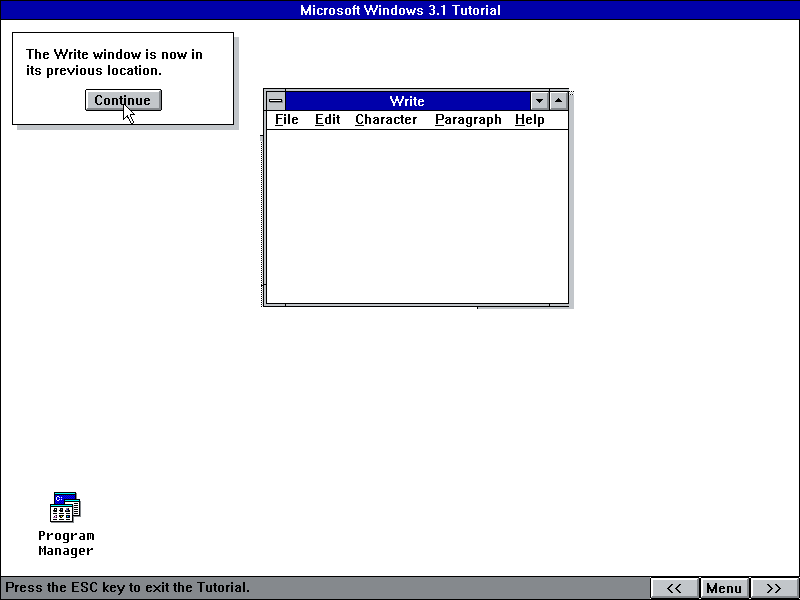This screenshot has width=800, height=600.
Task: Open the File menu in Write
Action: click(x=287, y=120)
